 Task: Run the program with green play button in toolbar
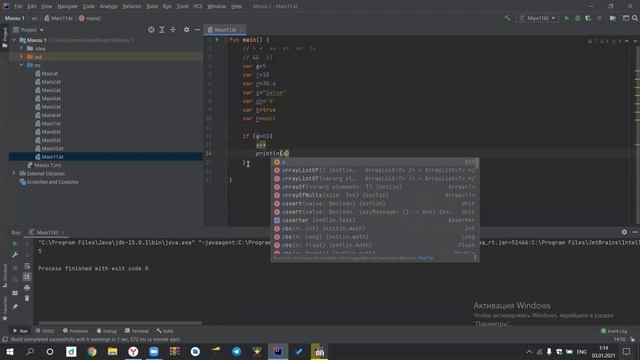pos(567,18)
